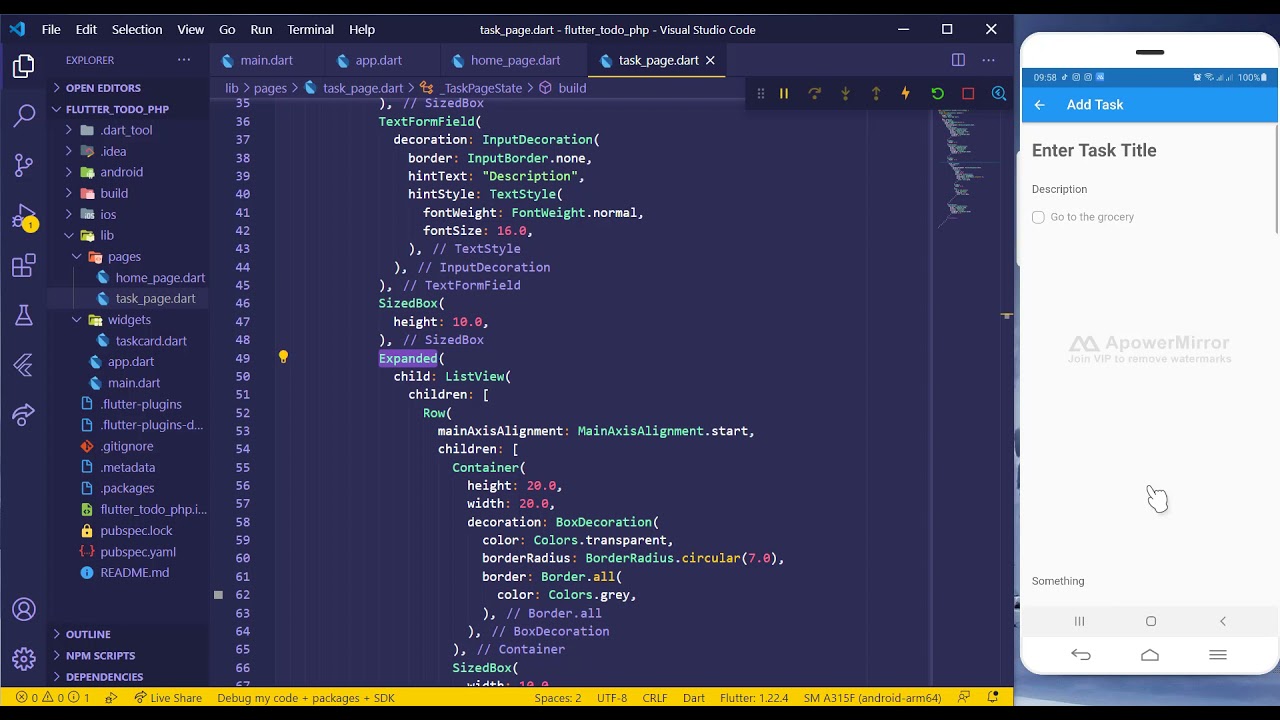Switch to the home_page.dart tab
The height and width of the screenshot is (720, 1280).
(515, 60)
